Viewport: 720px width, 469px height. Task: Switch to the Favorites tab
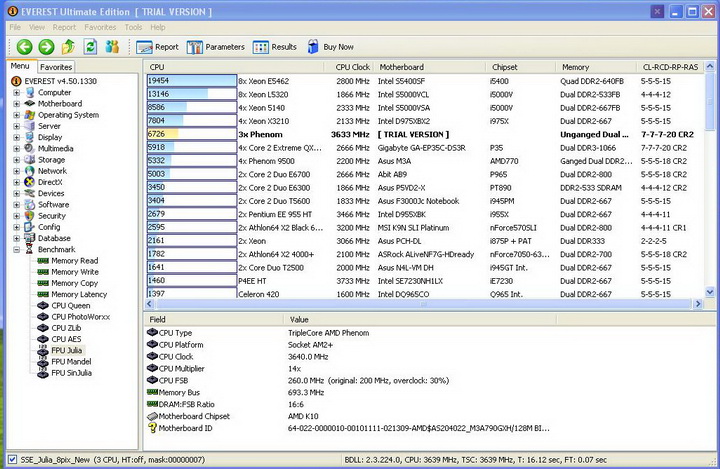pyautogui.click(x=56, y=67)
